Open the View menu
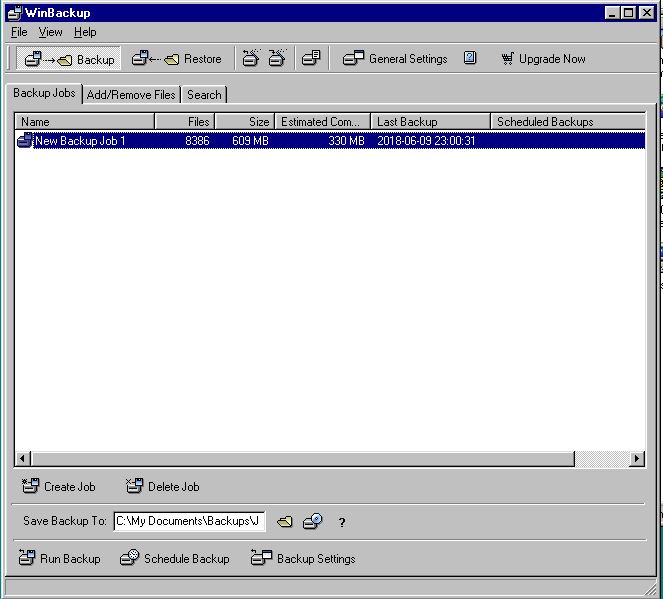 50,32
